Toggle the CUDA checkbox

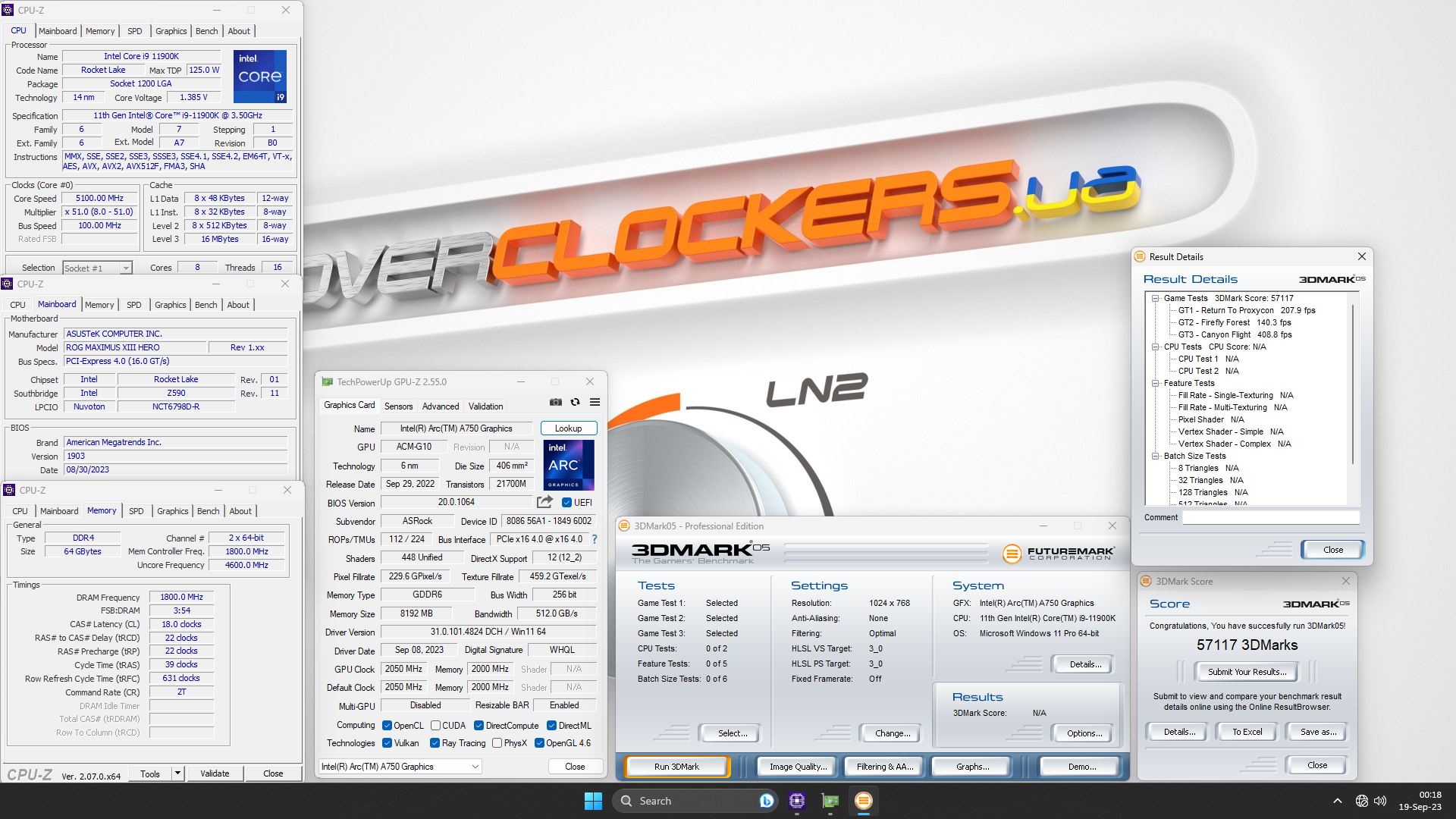coord(435,726)
